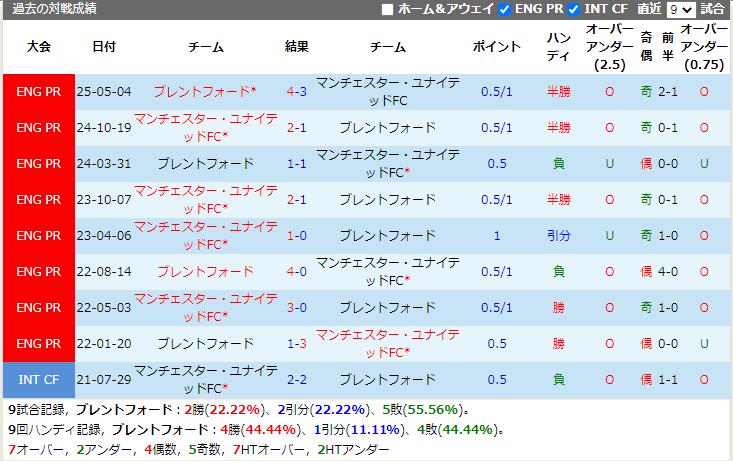Click ブレントフォード* home team on 25-05-04

pyautogui.click(x=205, y=92)
